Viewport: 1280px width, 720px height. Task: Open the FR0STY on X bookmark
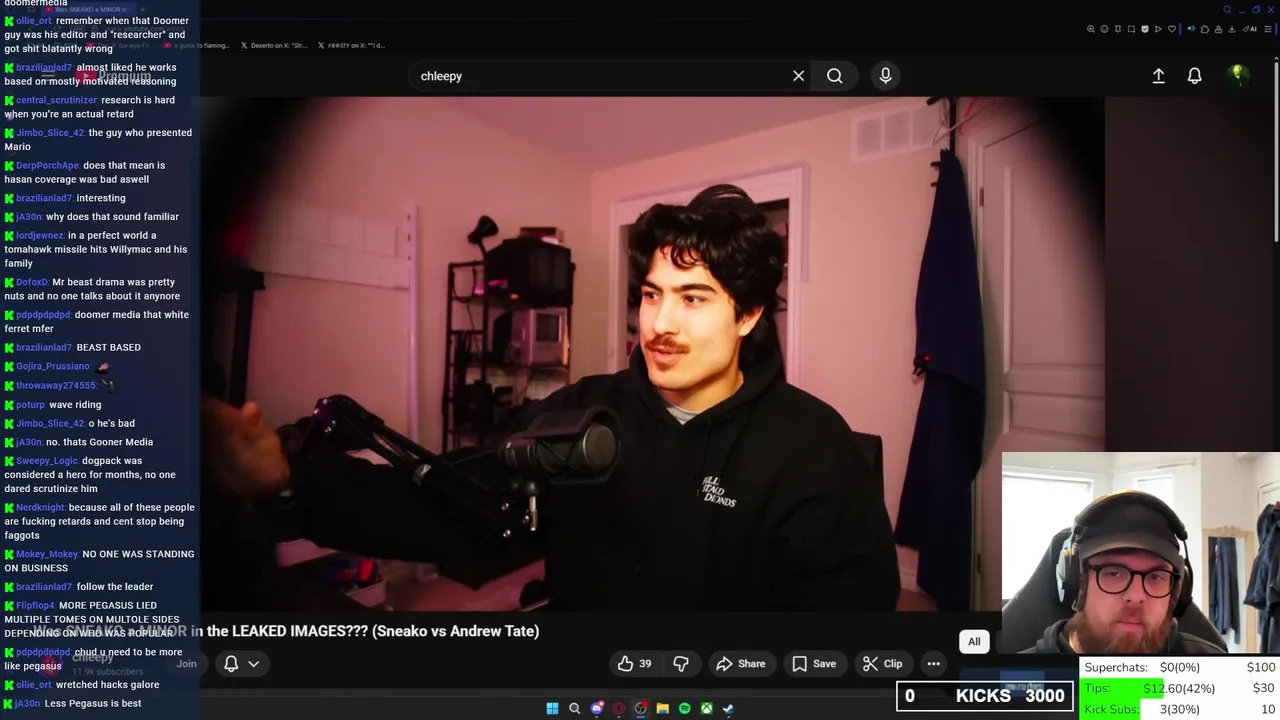coord(351,45)
